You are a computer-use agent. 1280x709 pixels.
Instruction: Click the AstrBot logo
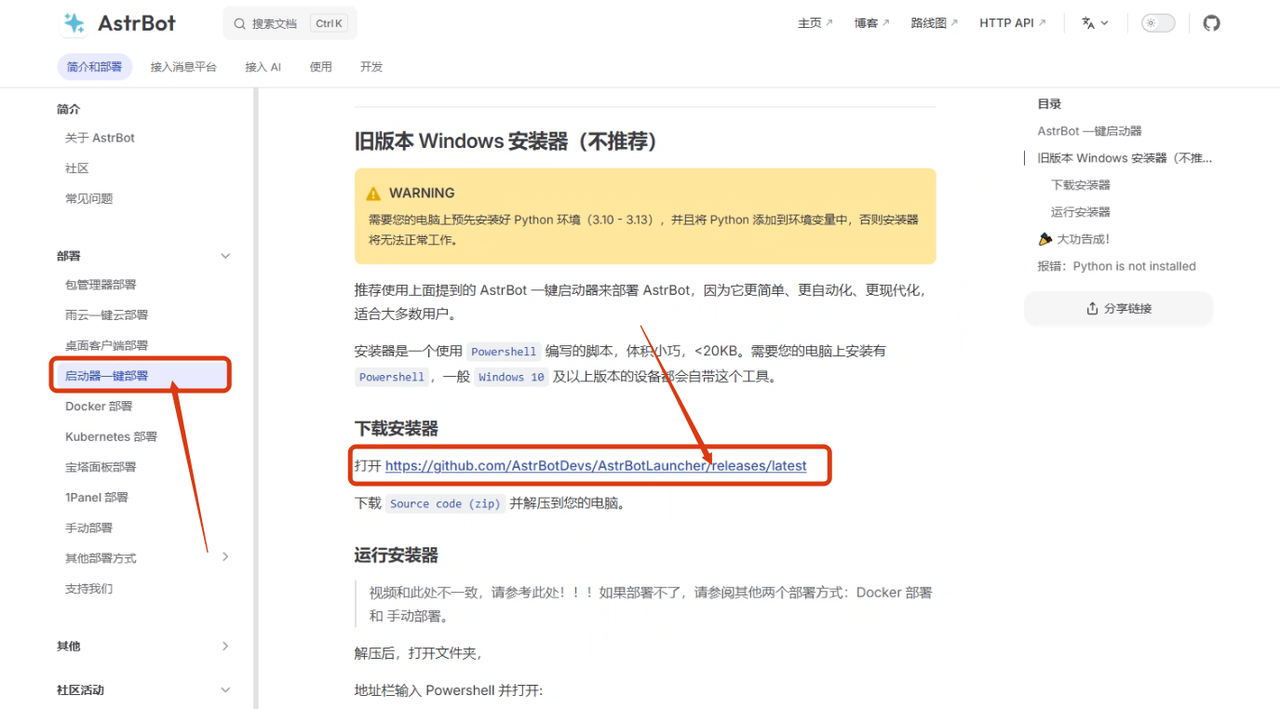(x=119, y=23)
